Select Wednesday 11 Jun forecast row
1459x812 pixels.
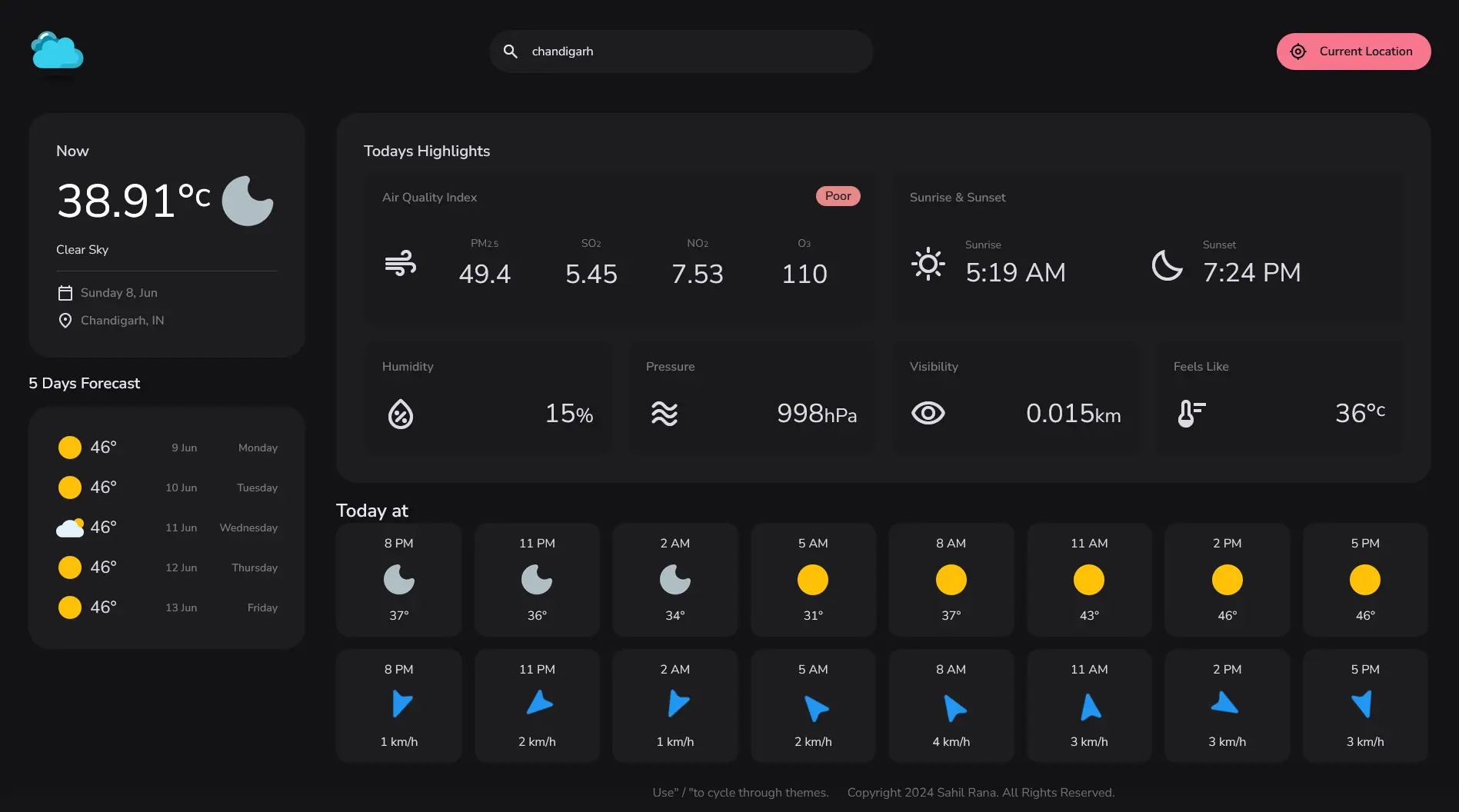(167, 527)
